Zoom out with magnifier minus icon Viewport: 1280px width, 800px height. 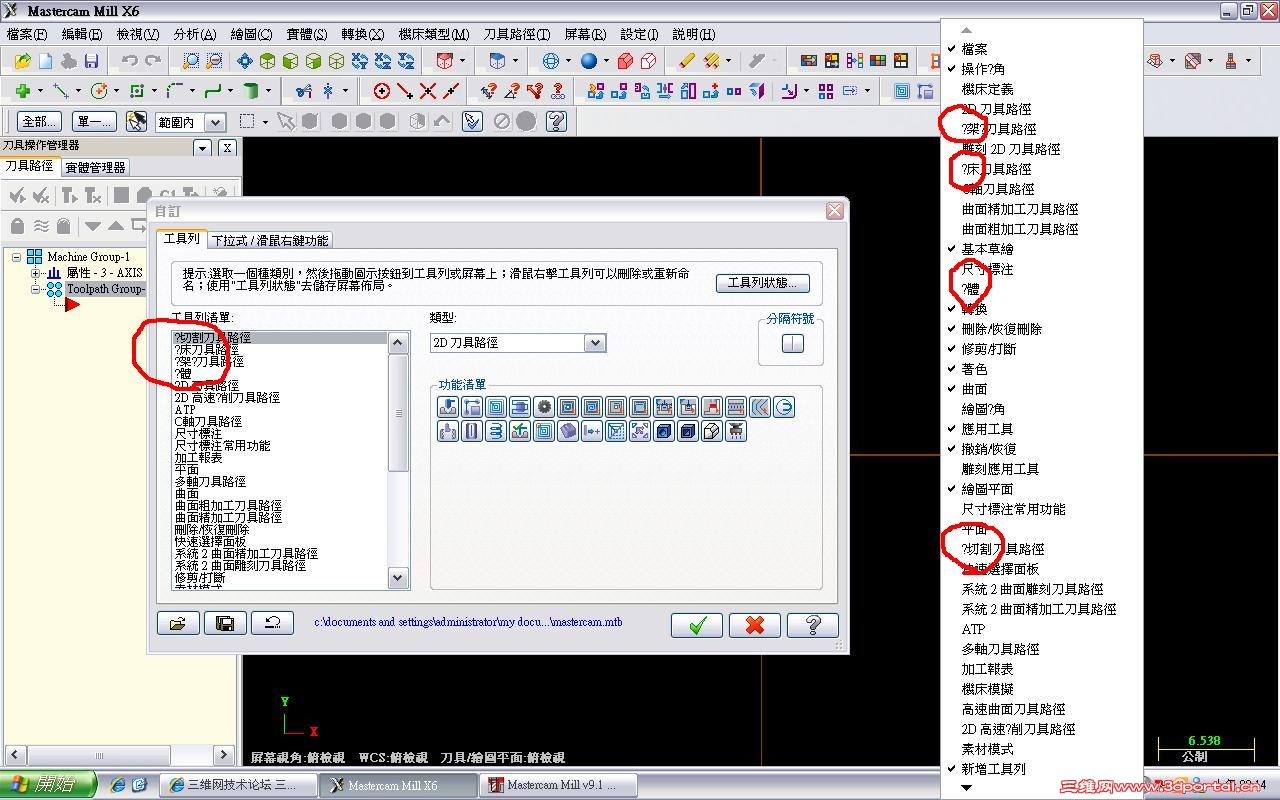coord(214,61)
